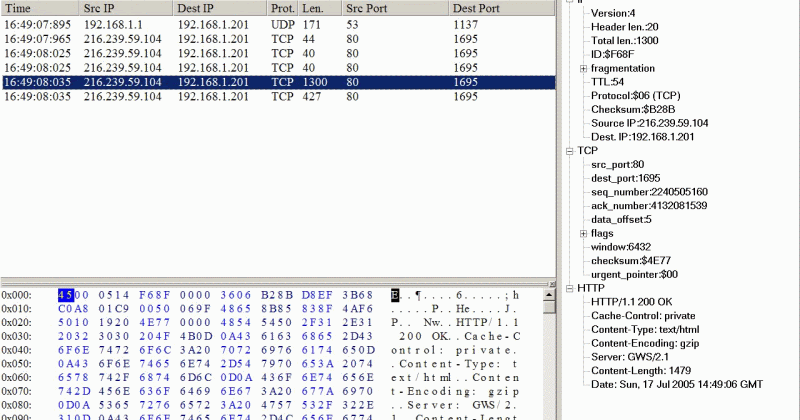
Task: Click the 0x030 offset label
Action: (16, 337)
